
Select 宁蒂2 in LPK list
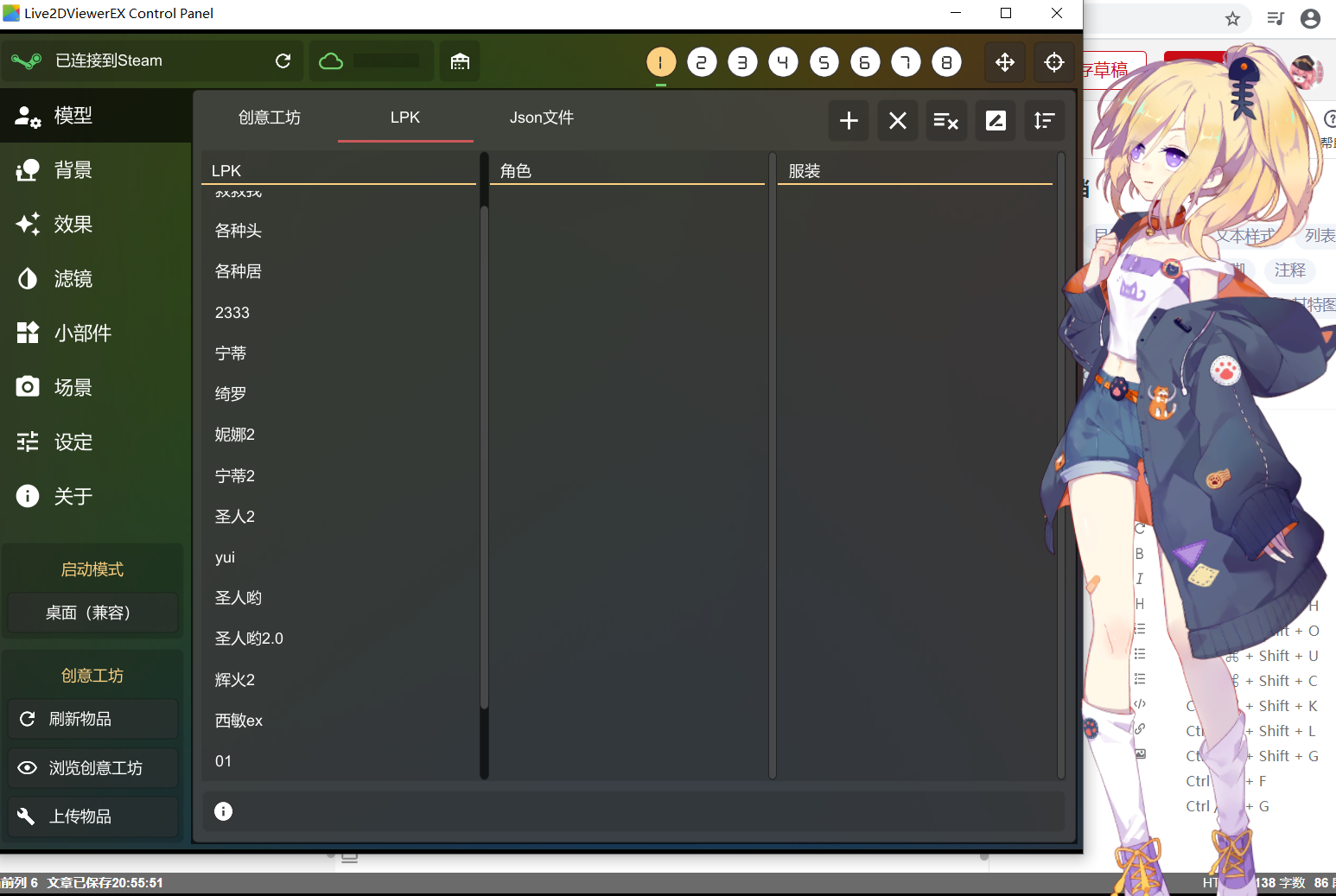click(339, 476)
